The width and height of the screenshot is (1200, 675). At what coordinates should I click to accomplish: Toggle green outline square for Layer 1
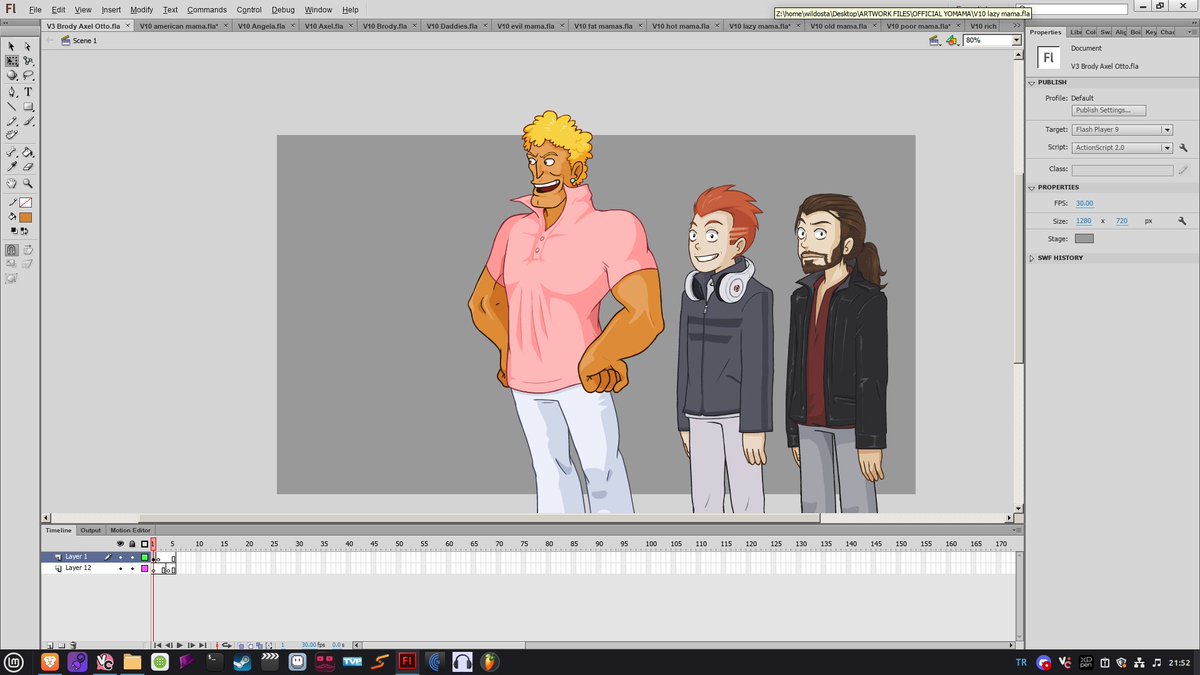tap(144, 557)
